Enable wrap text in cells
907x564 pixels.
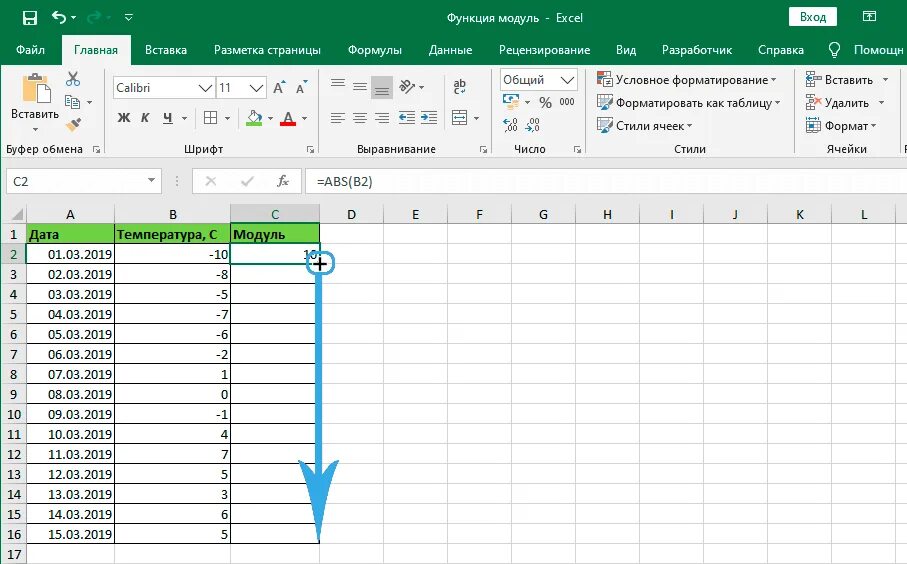tap(460, 87)
